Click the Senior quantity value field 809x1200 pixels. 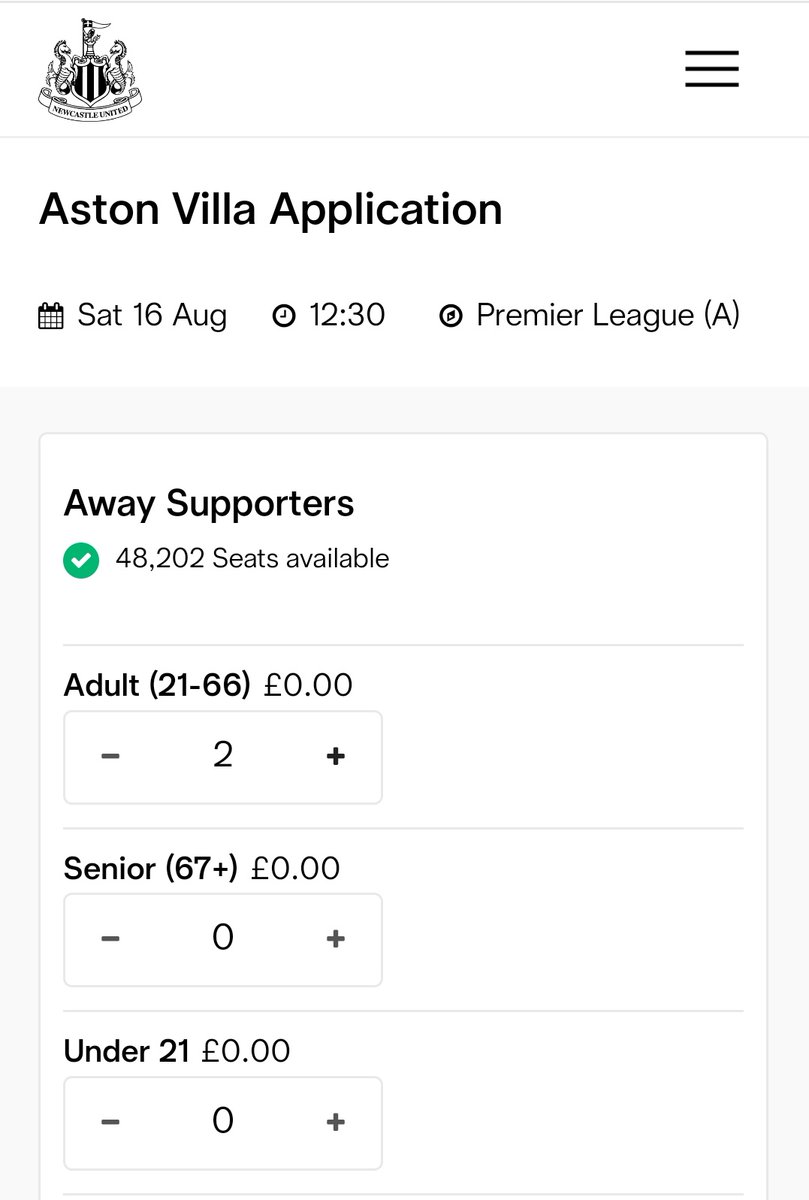coord(223,939)
